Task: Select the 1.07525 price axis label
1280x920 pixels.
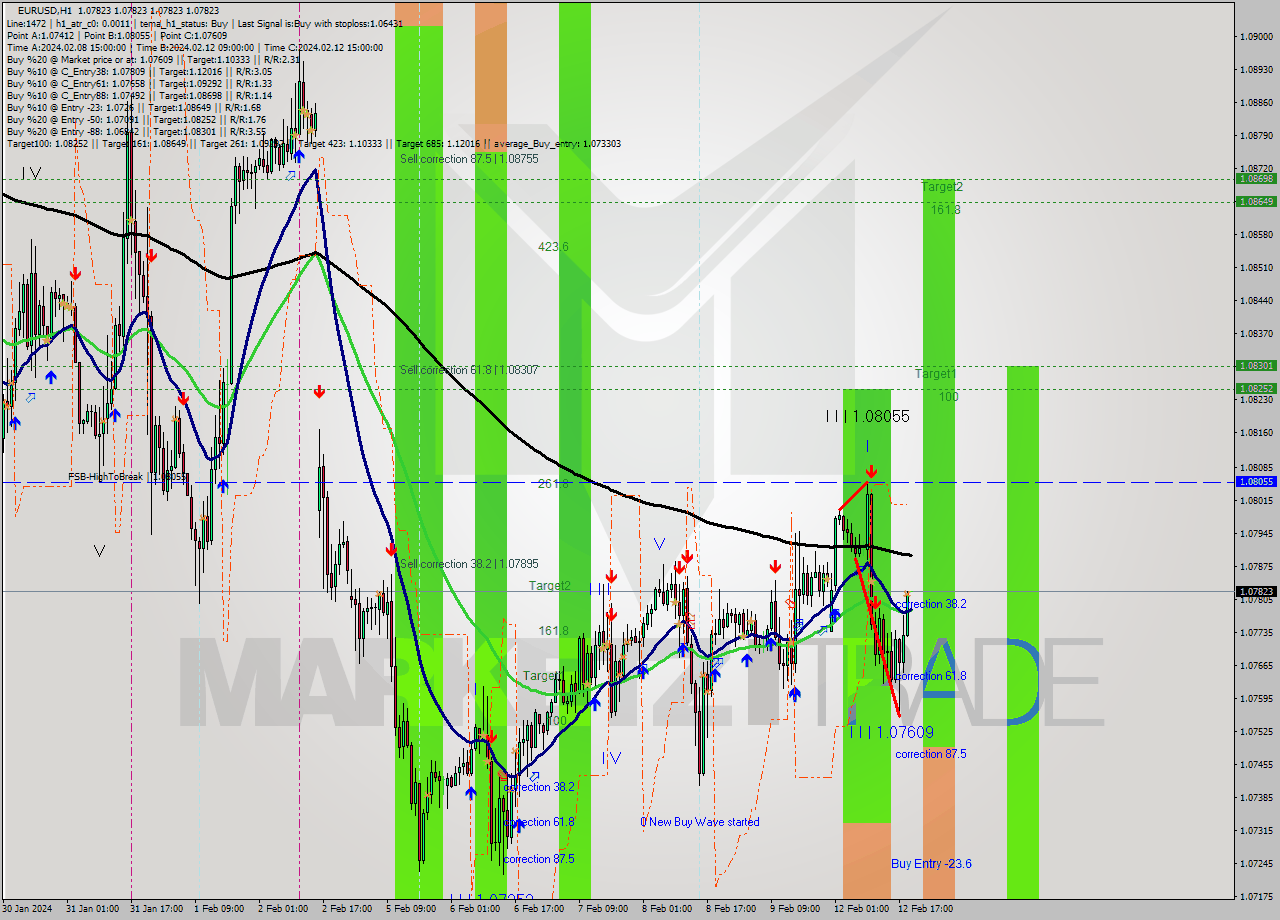Action: (x=1256, y=731)
